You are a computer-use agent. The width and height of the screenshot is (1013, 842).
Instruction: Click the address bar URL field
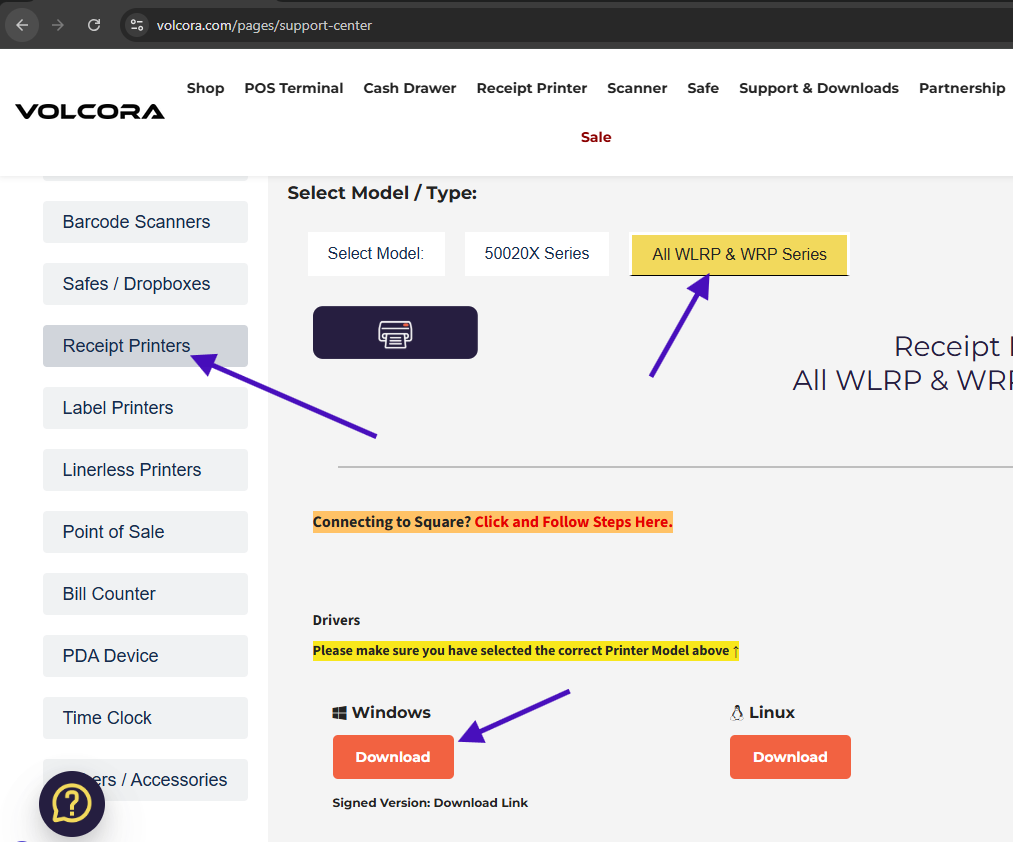click(x=569, y=25)
